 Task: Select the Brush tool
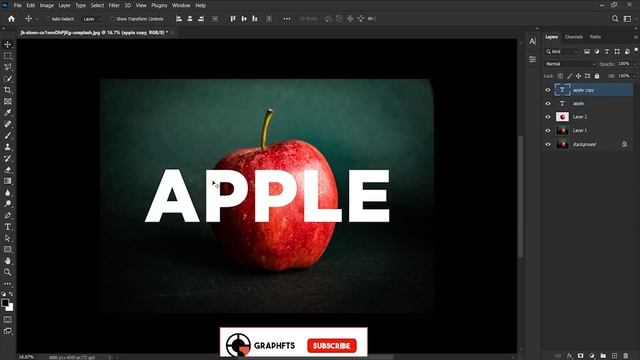tap(7, 136)
